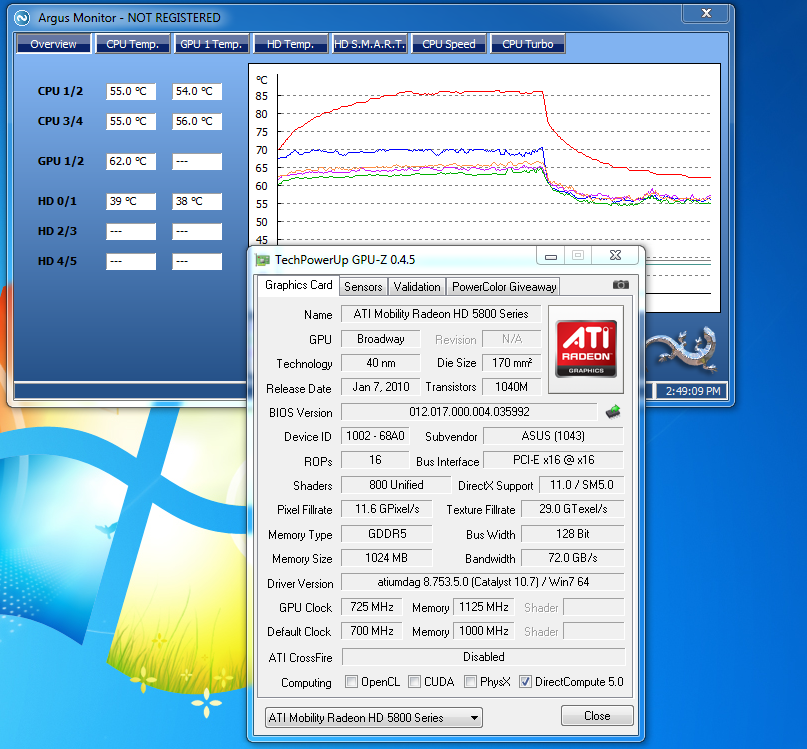Minimize the GPU-Z window

click(551, 256)
